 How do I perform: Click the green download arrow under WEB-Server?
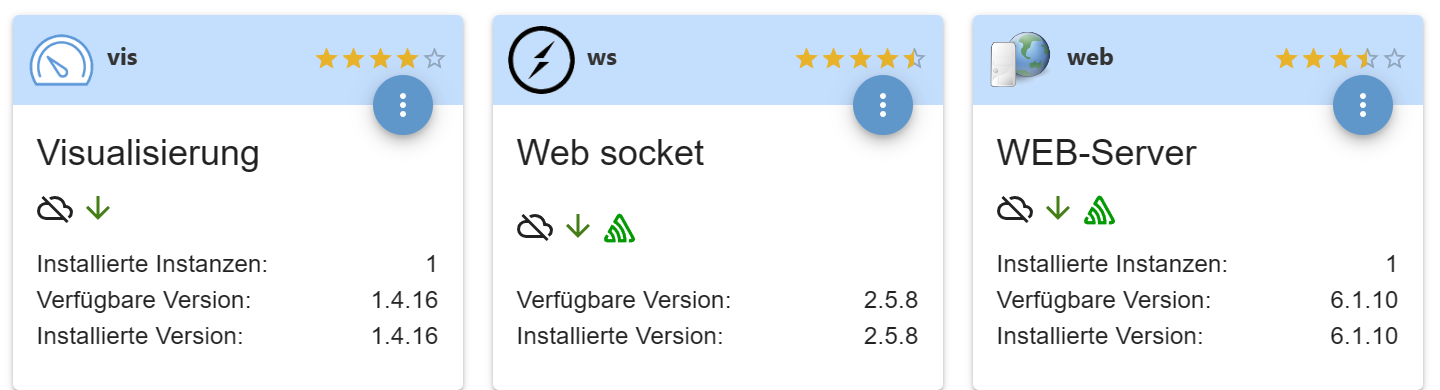tap(1058, 208)
